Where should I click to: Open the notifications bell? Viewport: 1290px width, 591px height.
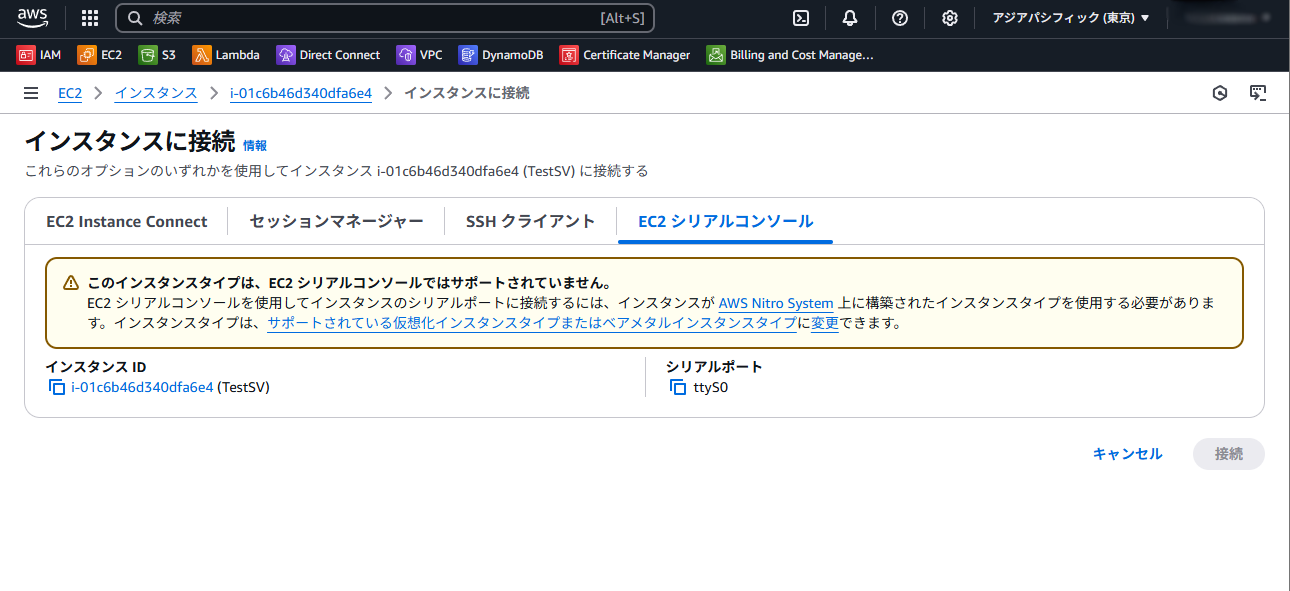click(x=850, y=18)
